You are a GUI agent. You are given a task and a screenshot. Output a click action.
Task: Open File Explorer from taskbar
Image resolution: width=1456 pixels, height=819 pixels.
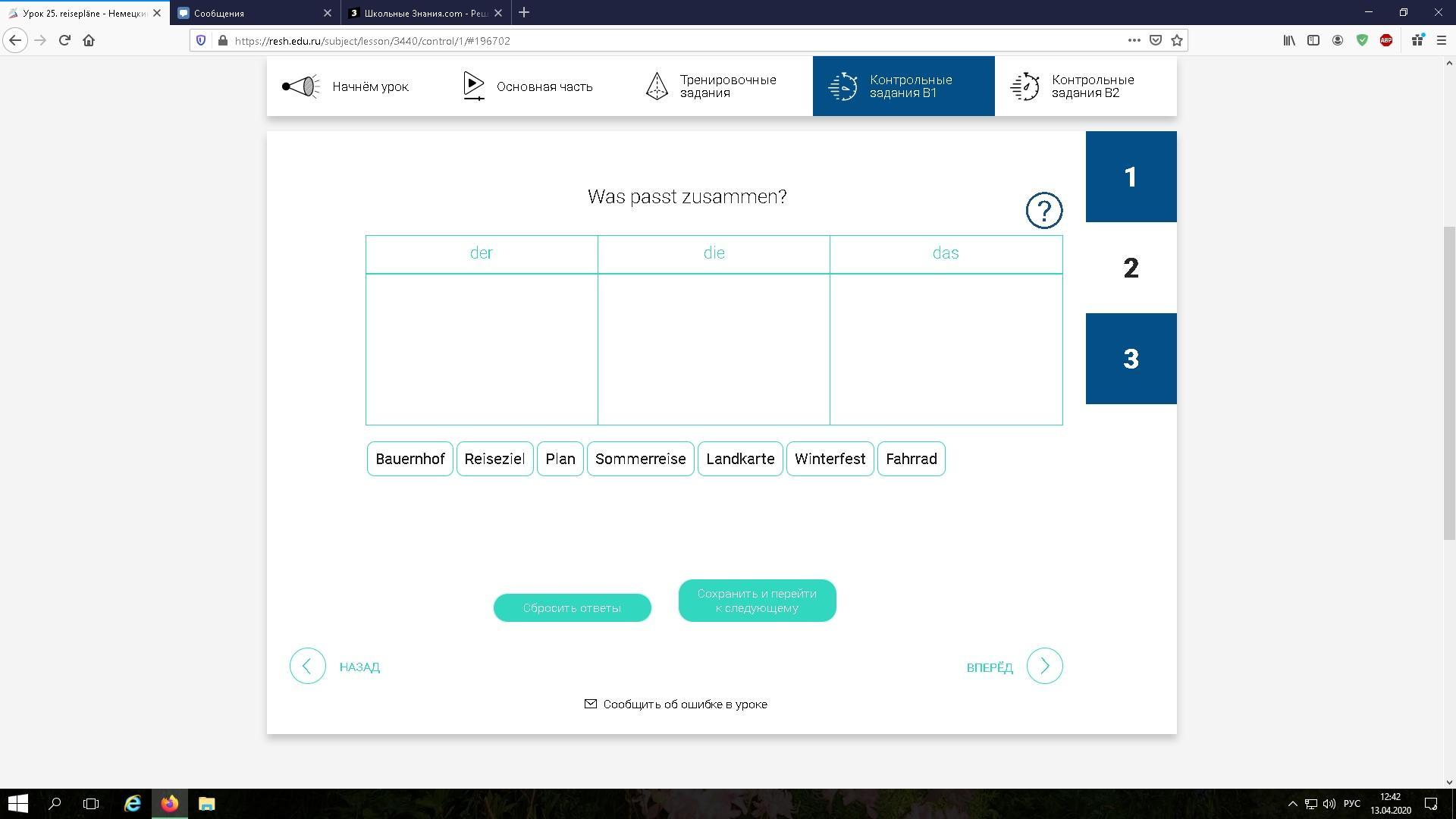coord(206,804)
